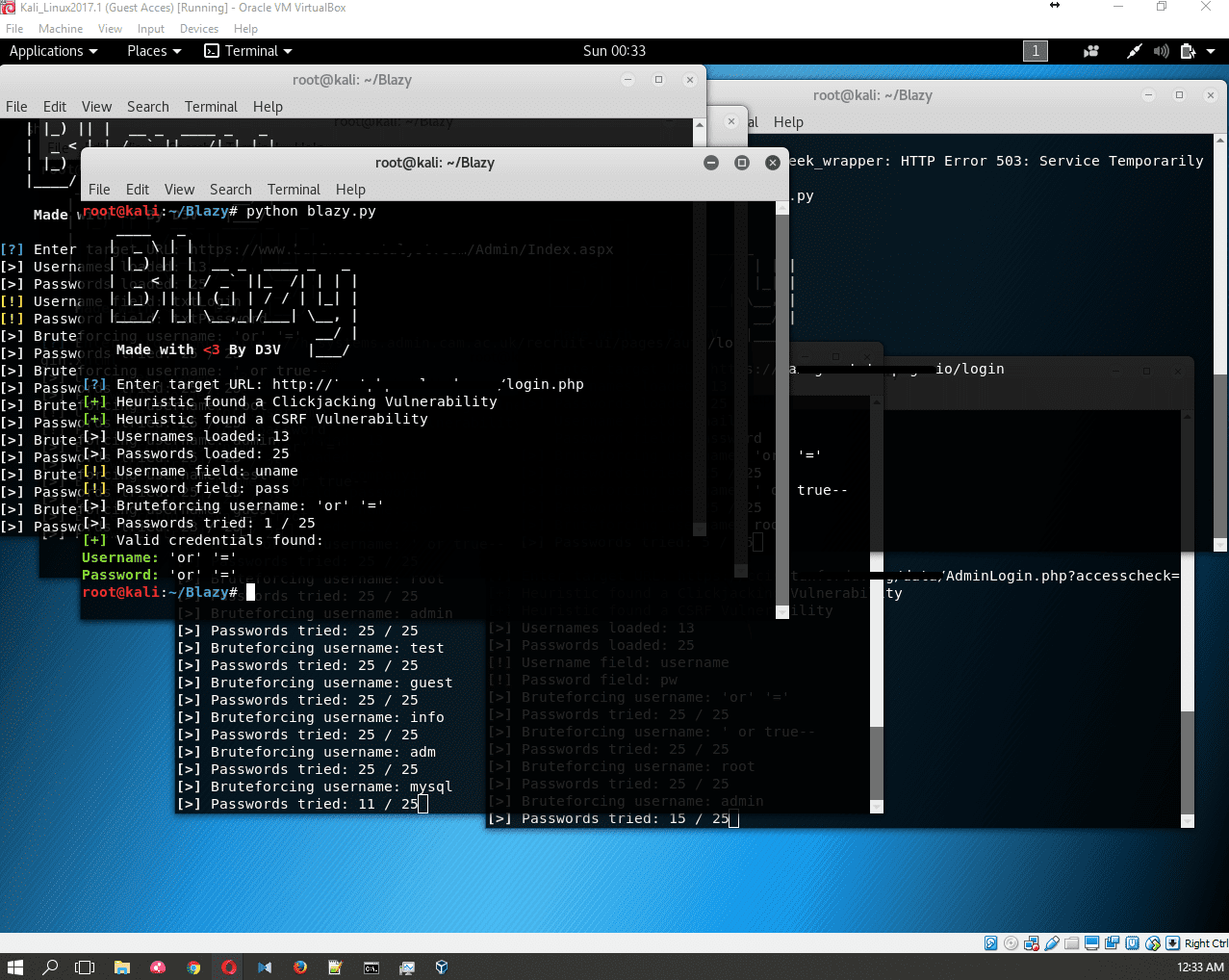Open the Sun 00:33 clock calendar

tap(614, 51)
